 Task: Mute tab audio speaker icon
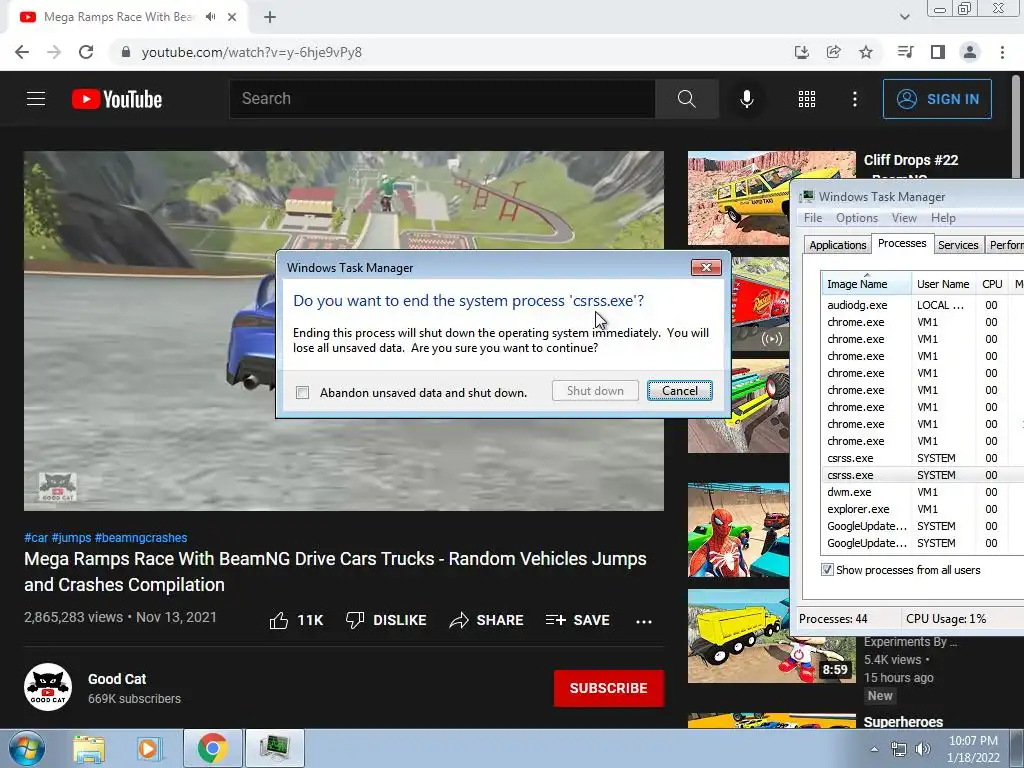pos(210,17)
